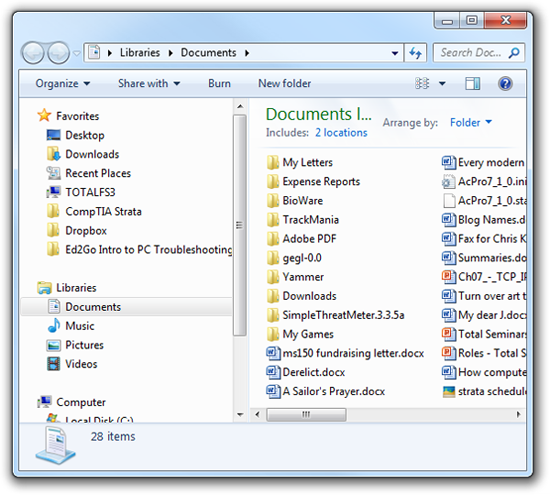Click Burn in the toolbar
550x495 pixels.
219,83
